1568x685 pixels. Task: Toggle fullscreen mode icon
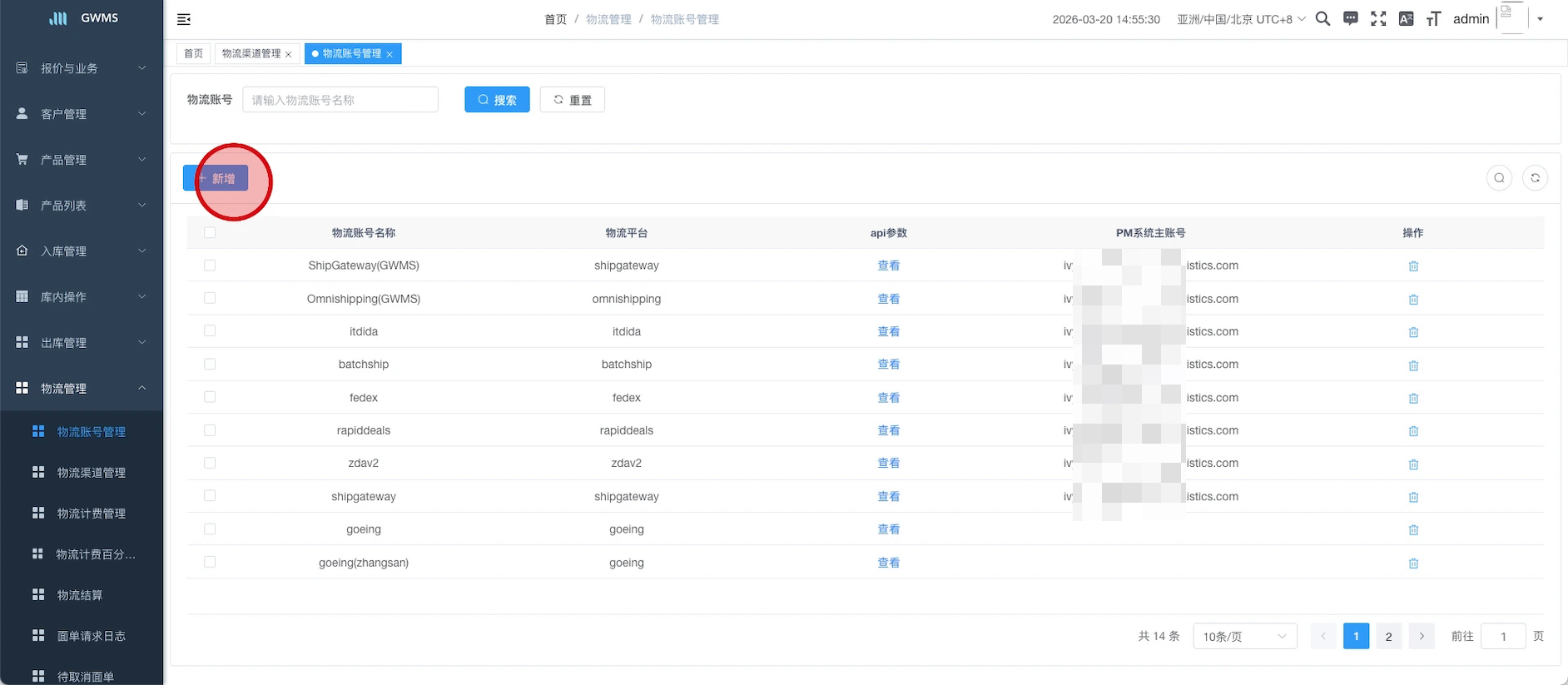(1378, 19)
